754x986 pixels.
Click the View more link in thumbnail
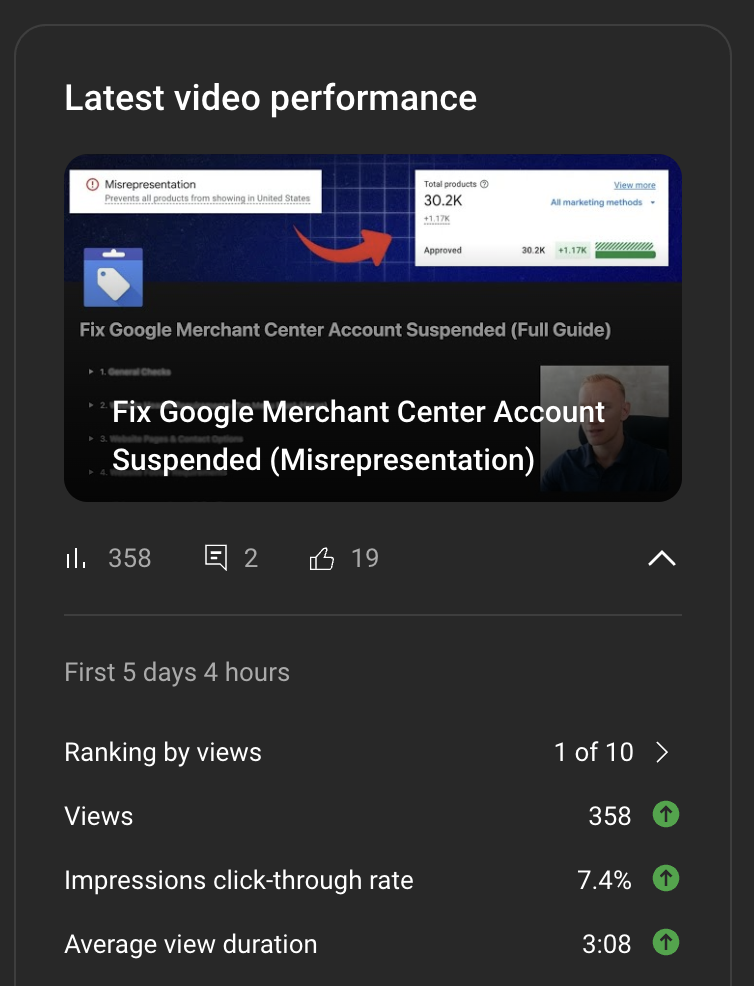(x=634, y=185)
